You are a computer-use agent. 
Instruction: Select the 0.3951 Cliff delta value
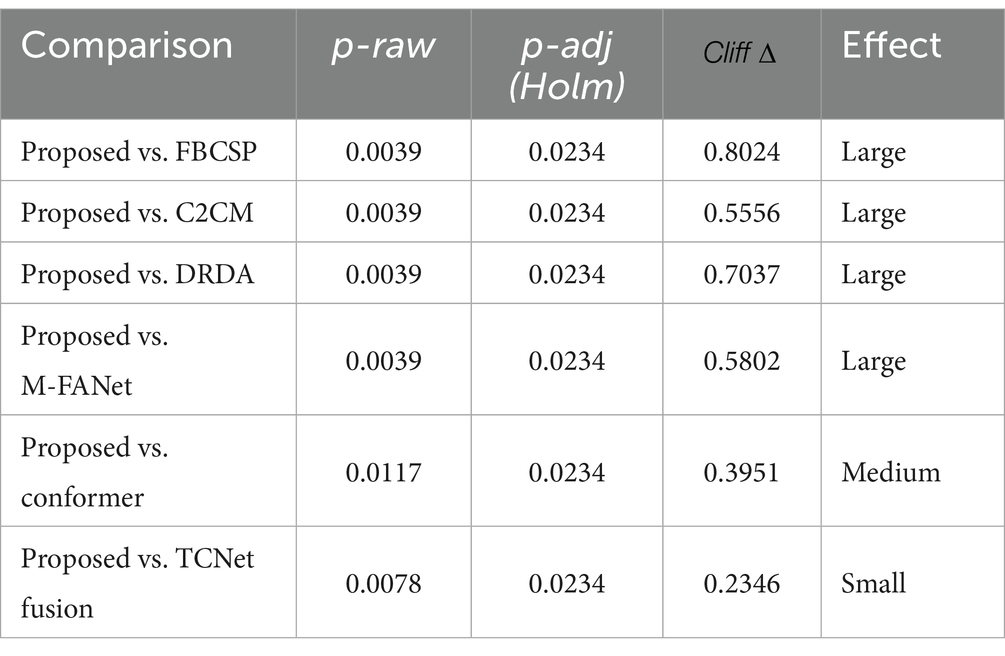[741, 470]
